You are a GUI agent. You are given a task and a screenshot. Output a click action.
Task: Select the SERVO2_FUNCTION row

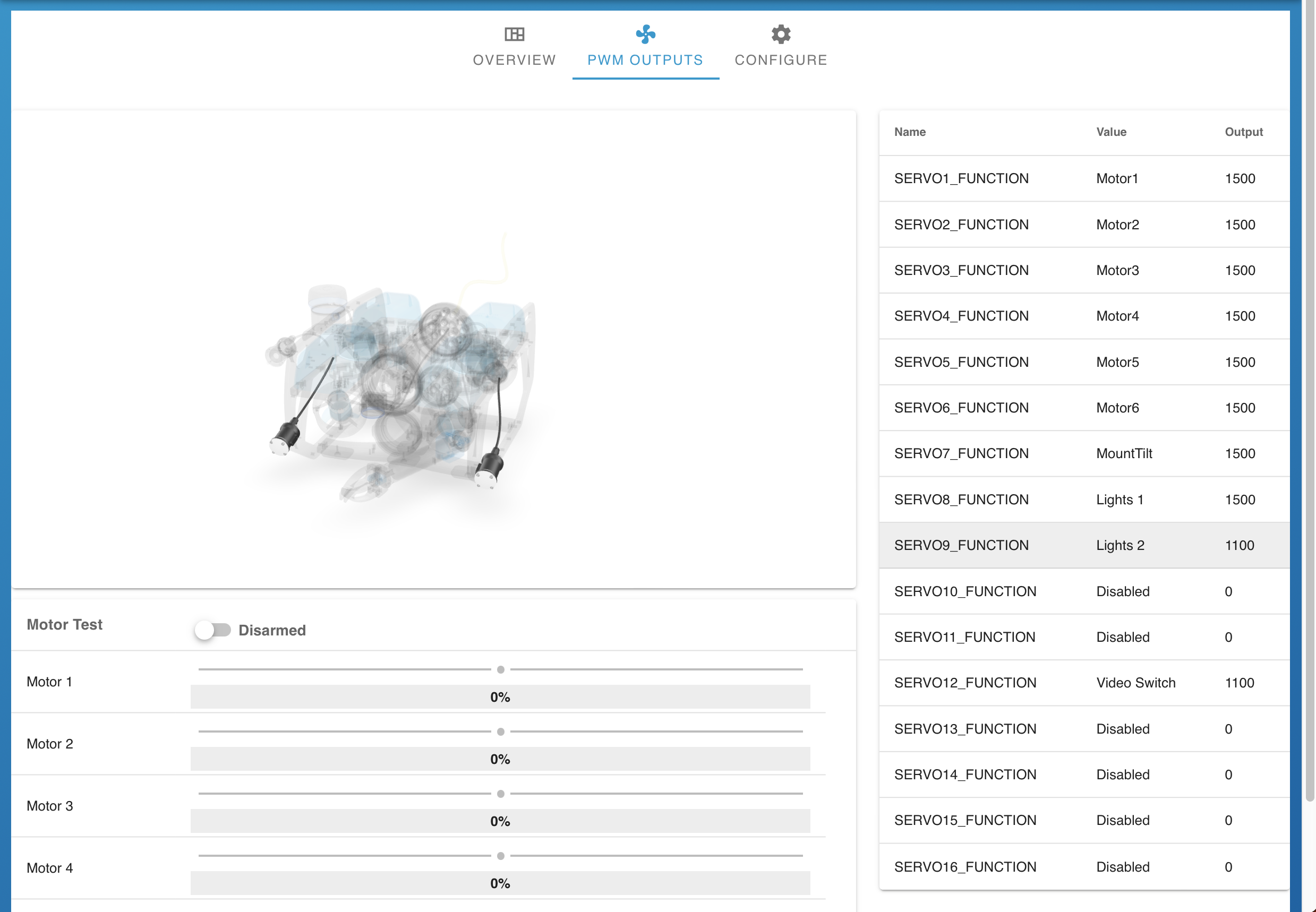[x=1084, y=225]
